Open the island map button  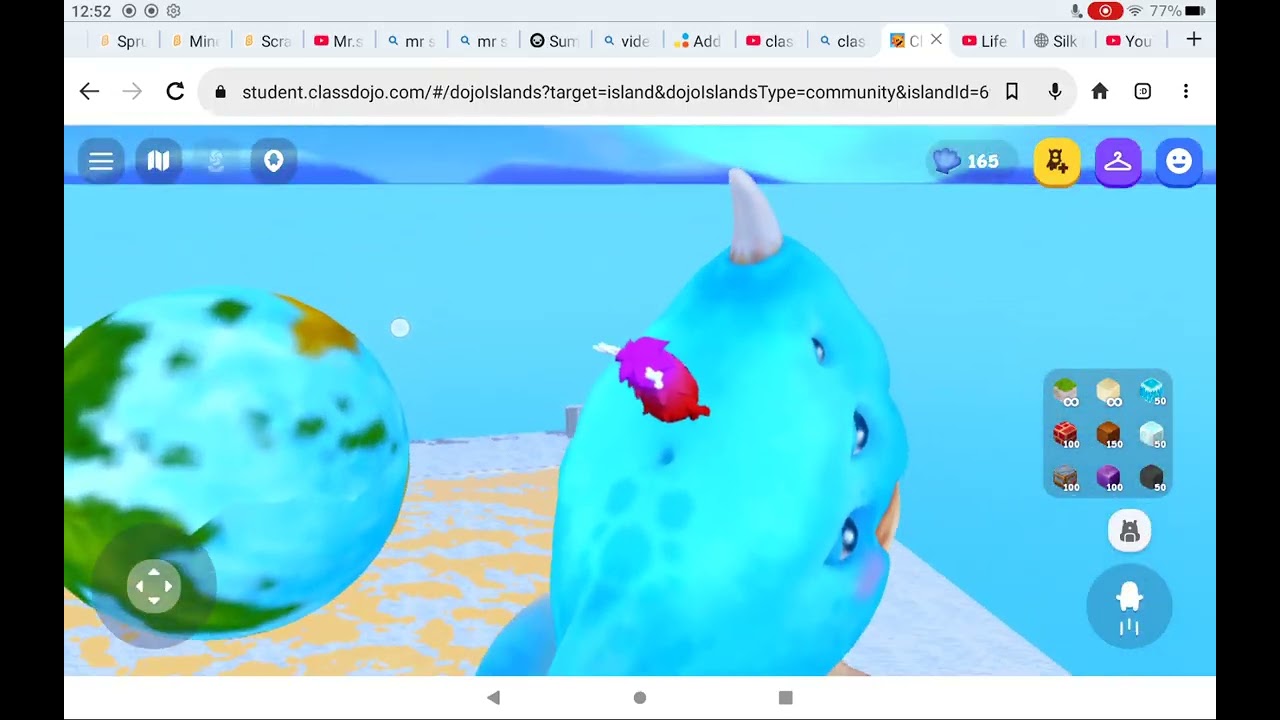pyautogui.click(x=159, y=161)
